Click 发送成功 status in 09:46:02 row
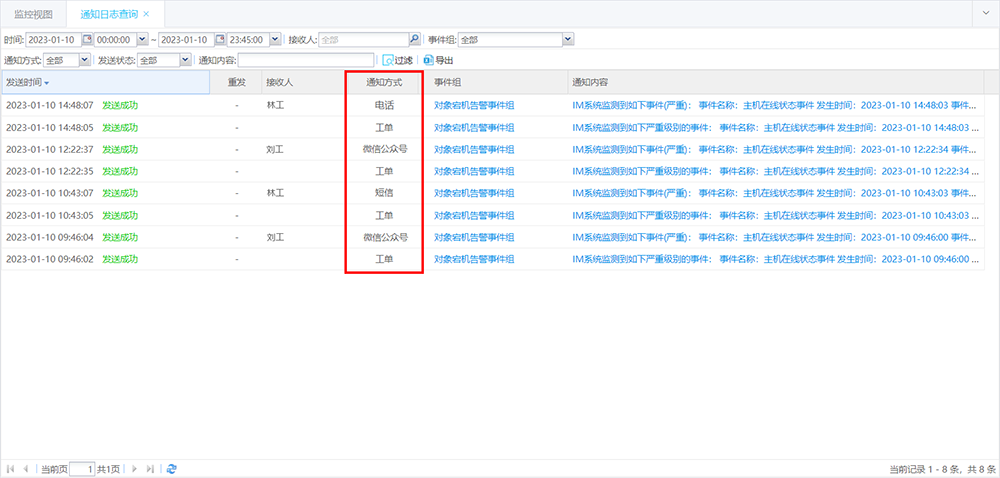 click(120, 259)
